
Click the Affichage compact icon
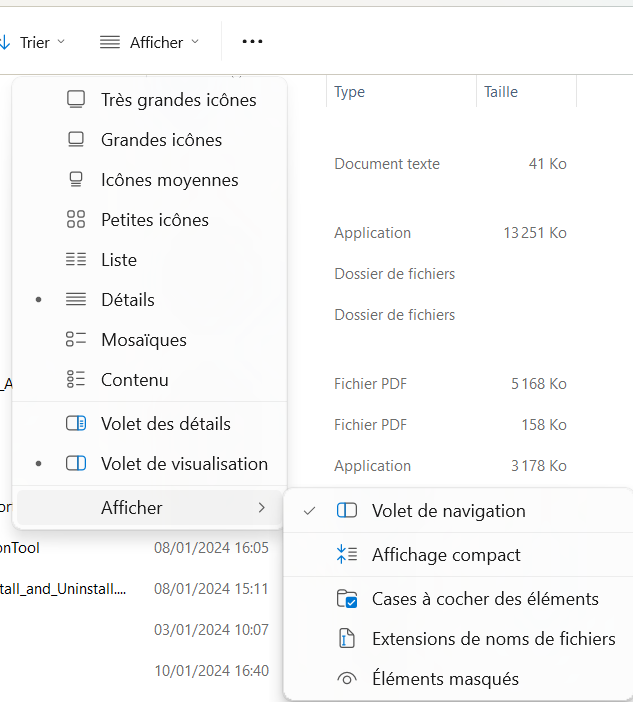coord(347,555)
